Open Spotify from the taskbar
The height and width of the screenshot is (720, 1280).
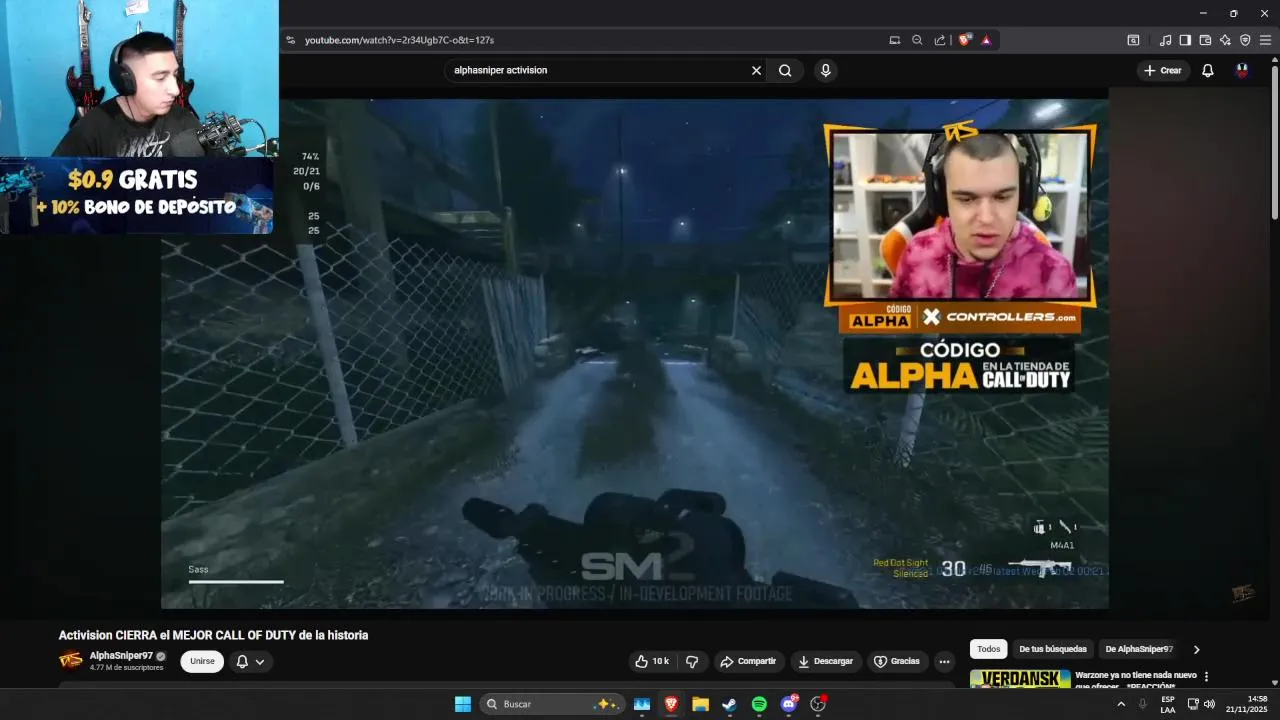pyautogui.click(x=759, y=704)
